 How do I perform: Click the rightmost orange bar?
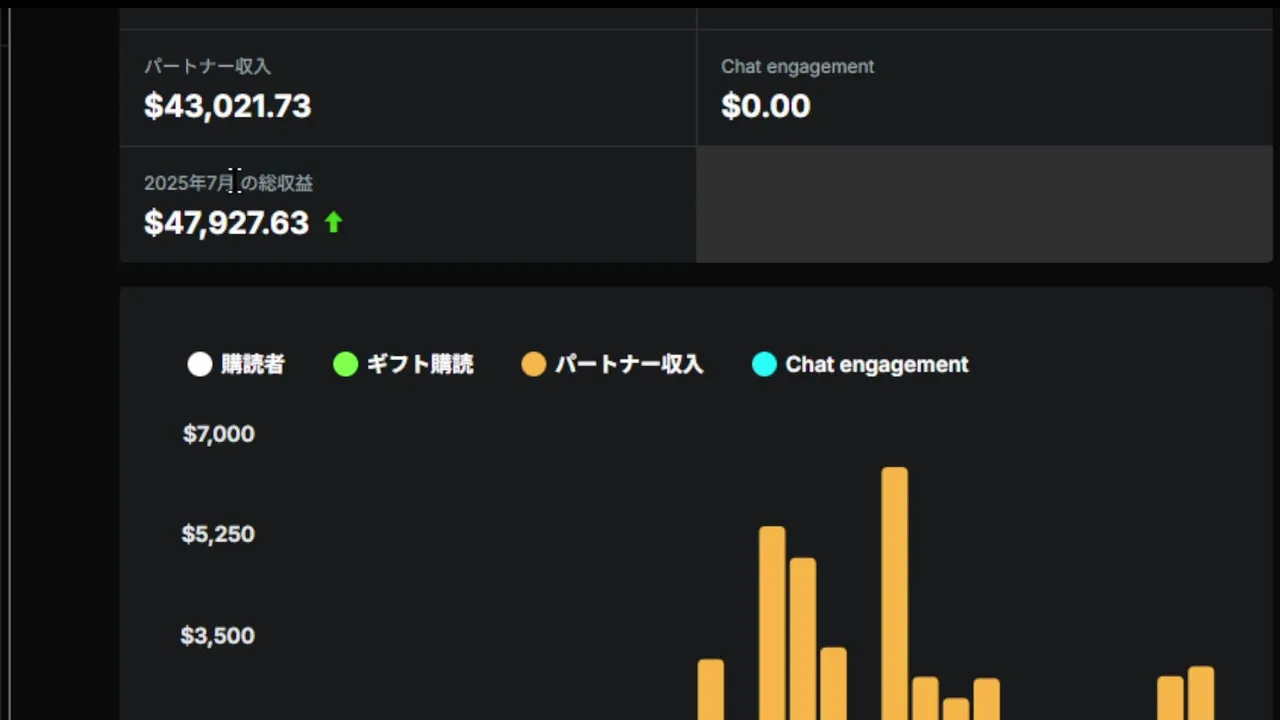(1201, 692)
